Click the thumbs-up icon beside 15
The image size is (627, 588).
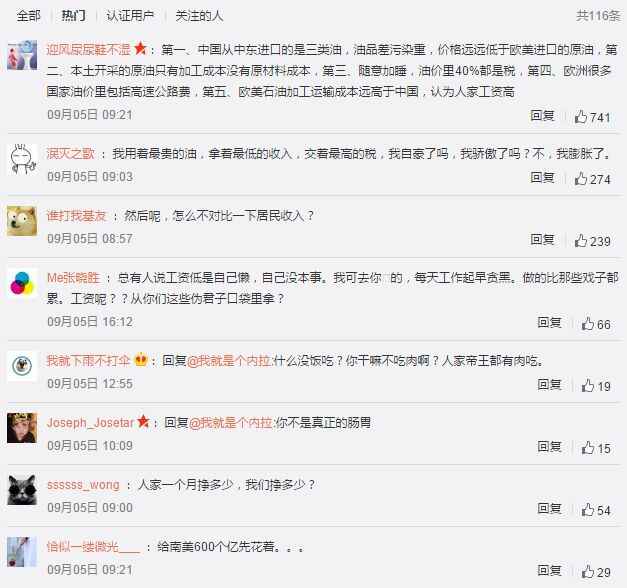(588, 448)
